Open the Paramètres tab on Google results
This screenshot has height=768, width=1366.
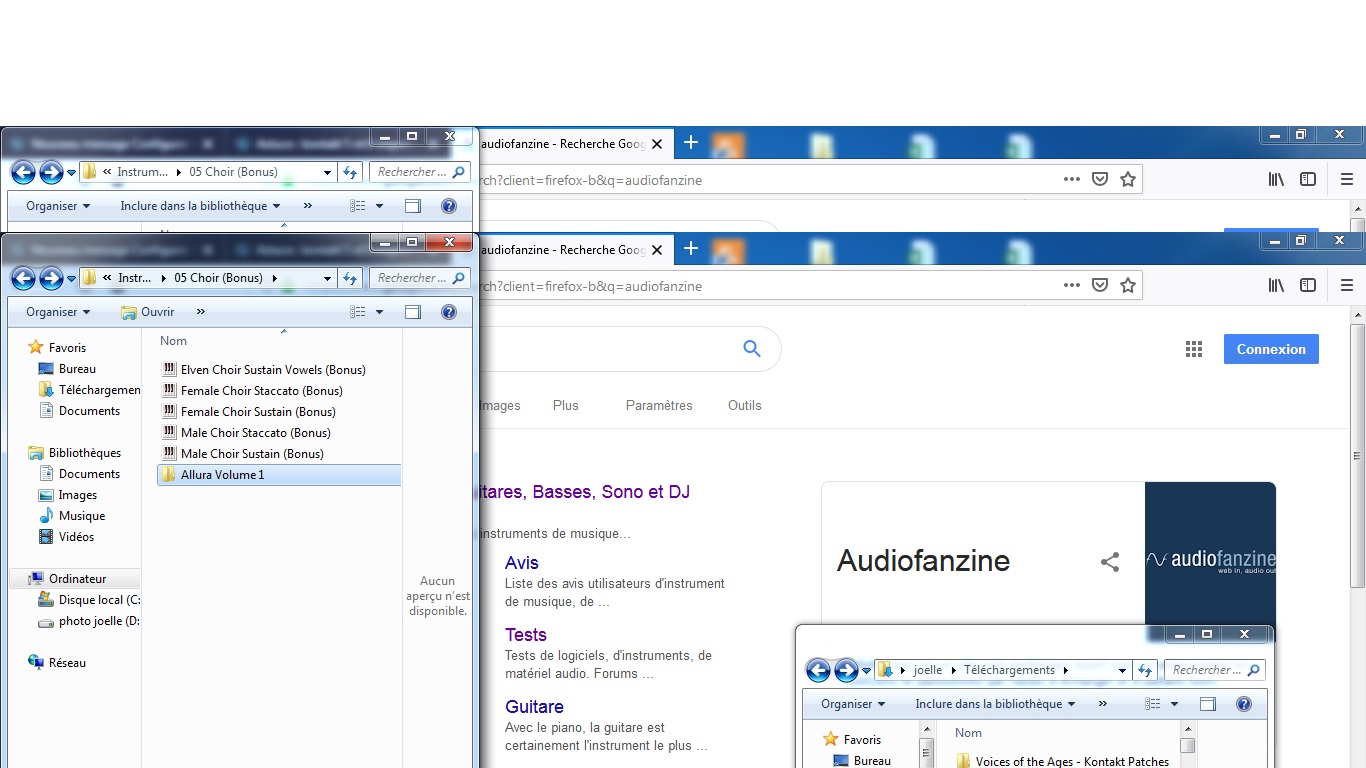(658, 405)
